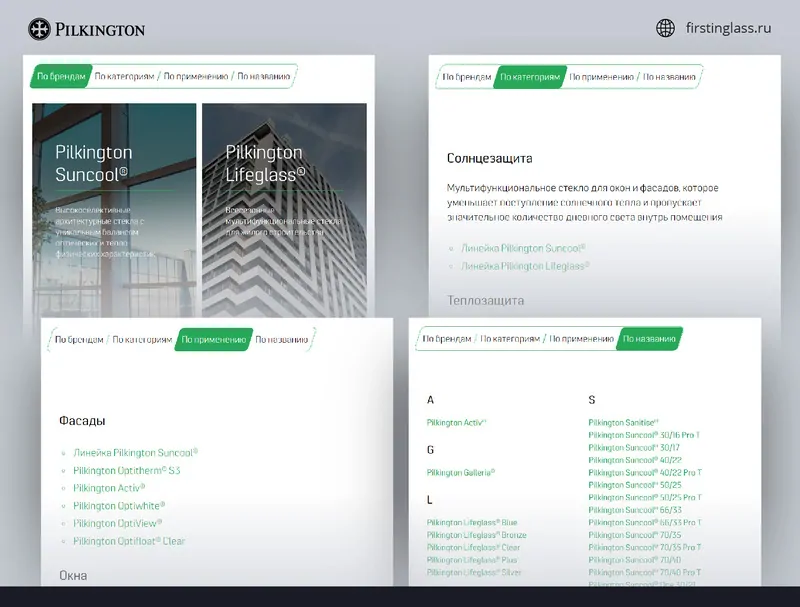Switch to По категориям tab above the brand cards
Viewport: 800px width, 607px height.
[124, 77]
